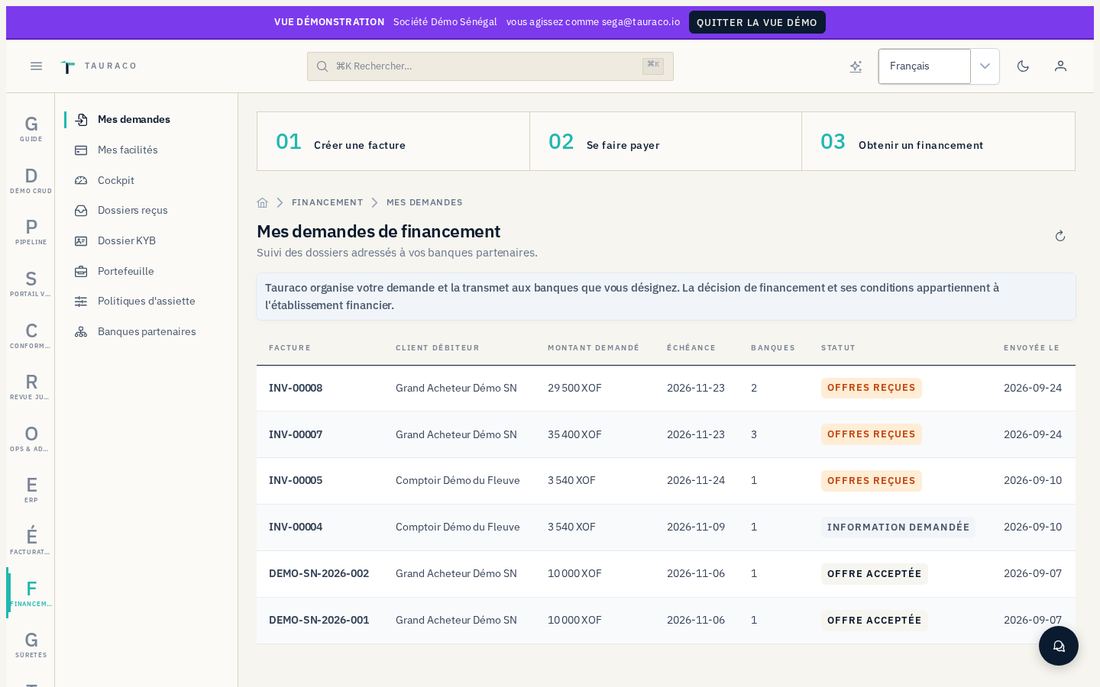Click the 2026-11-09 due date
This screenshot has height=687, width=1100.
[x=696, y=527]
